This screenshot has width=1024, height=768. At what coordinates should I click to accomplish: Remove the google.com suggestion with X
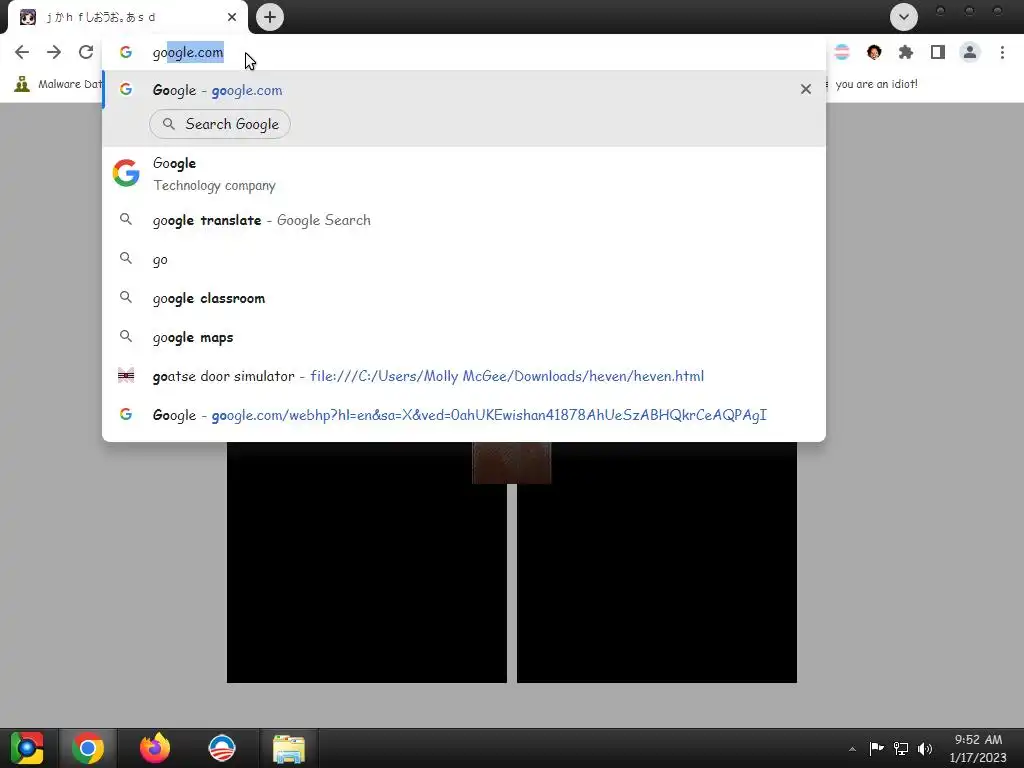(x=806, y=89)
